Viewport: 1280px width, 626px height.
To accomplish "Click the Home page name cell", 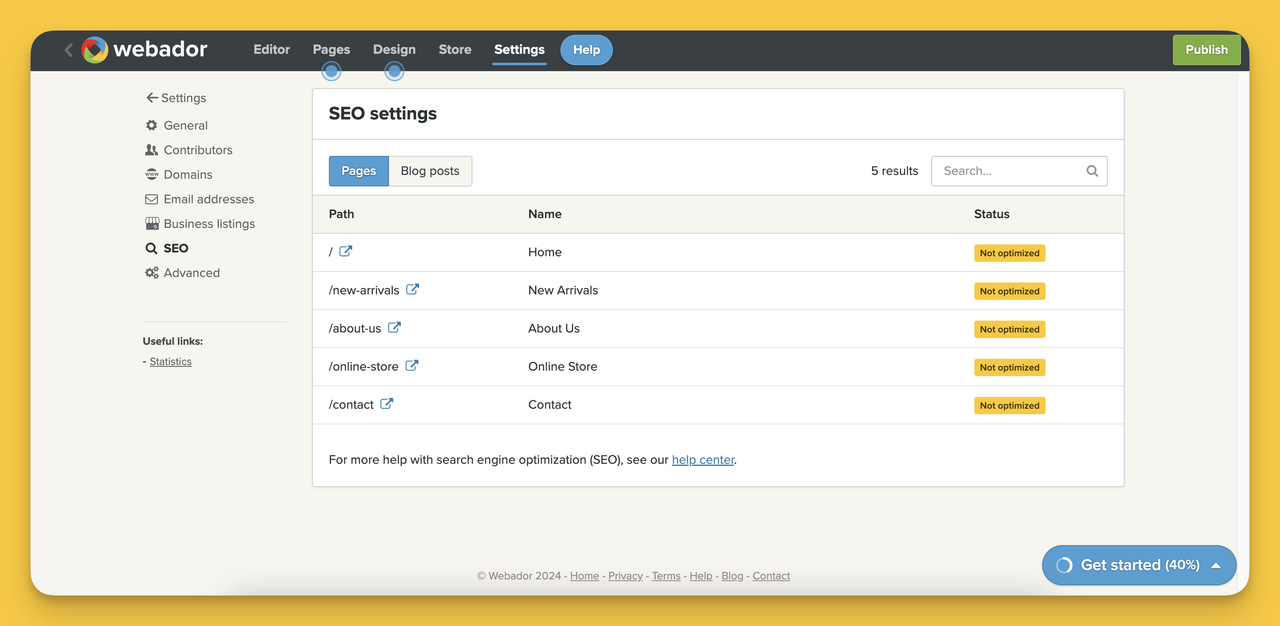I will click(x=545, y=252).
